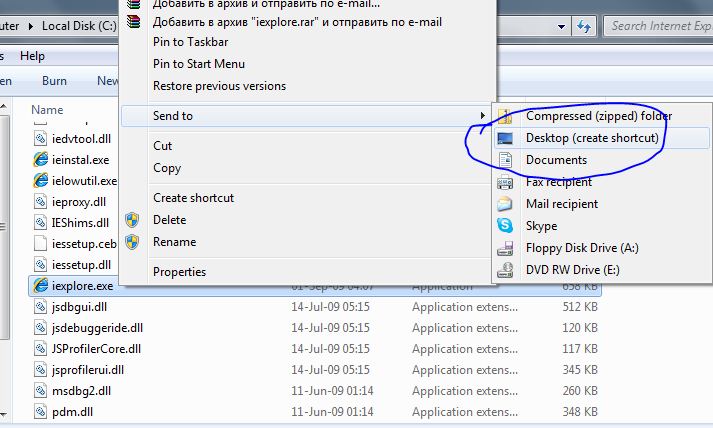Click the JSProfilerCore.dll file icon

(x=40, y=348)
